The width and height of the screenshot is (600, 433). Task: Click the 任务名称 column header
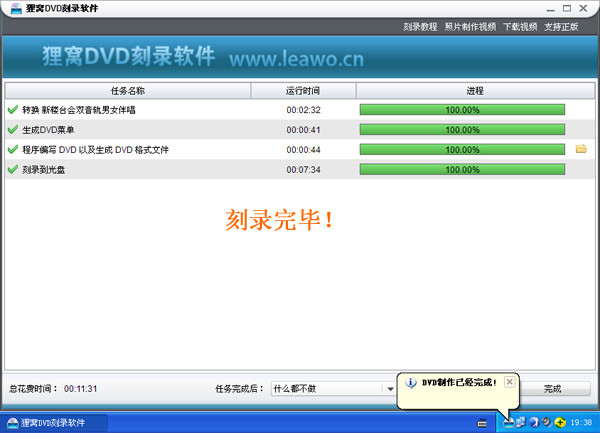click(x=128, y=91)
